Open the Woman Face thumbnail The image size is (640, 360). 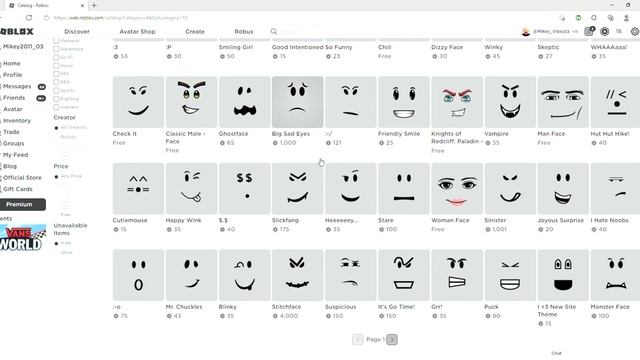tap(457, 189)
